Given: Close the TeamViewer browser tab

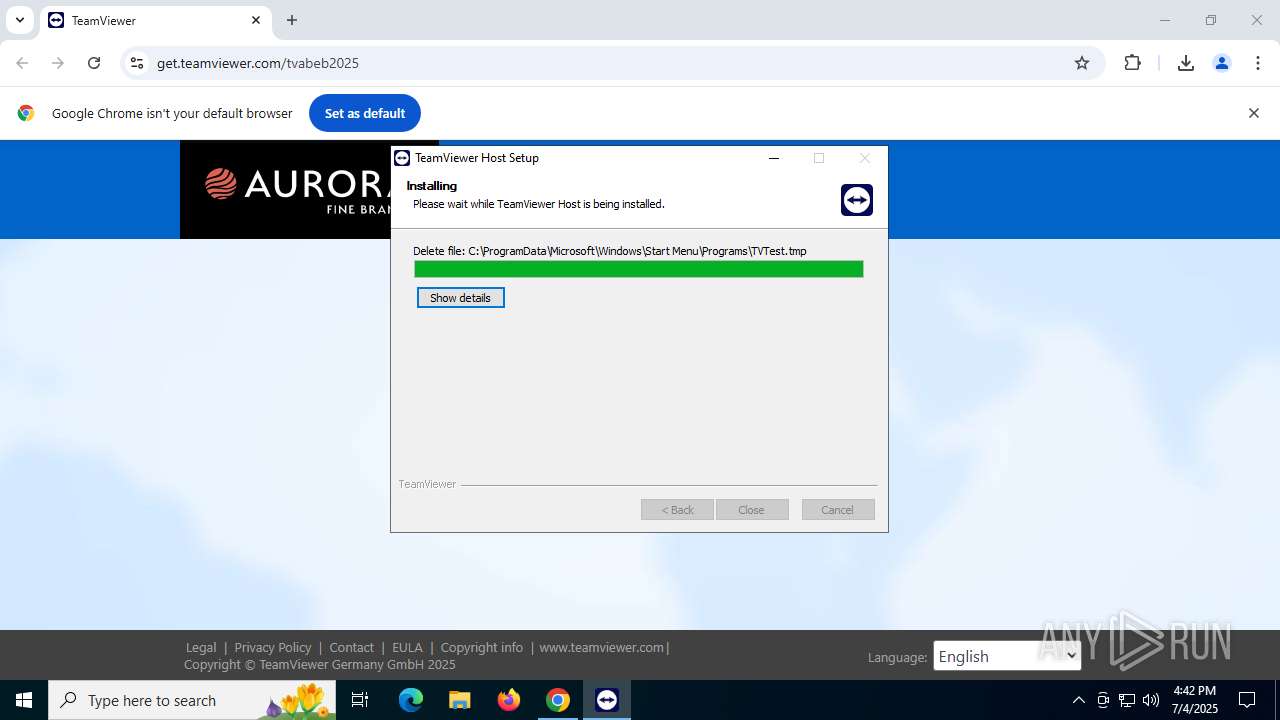Looking at the screenshot, I should click(256, 20).
